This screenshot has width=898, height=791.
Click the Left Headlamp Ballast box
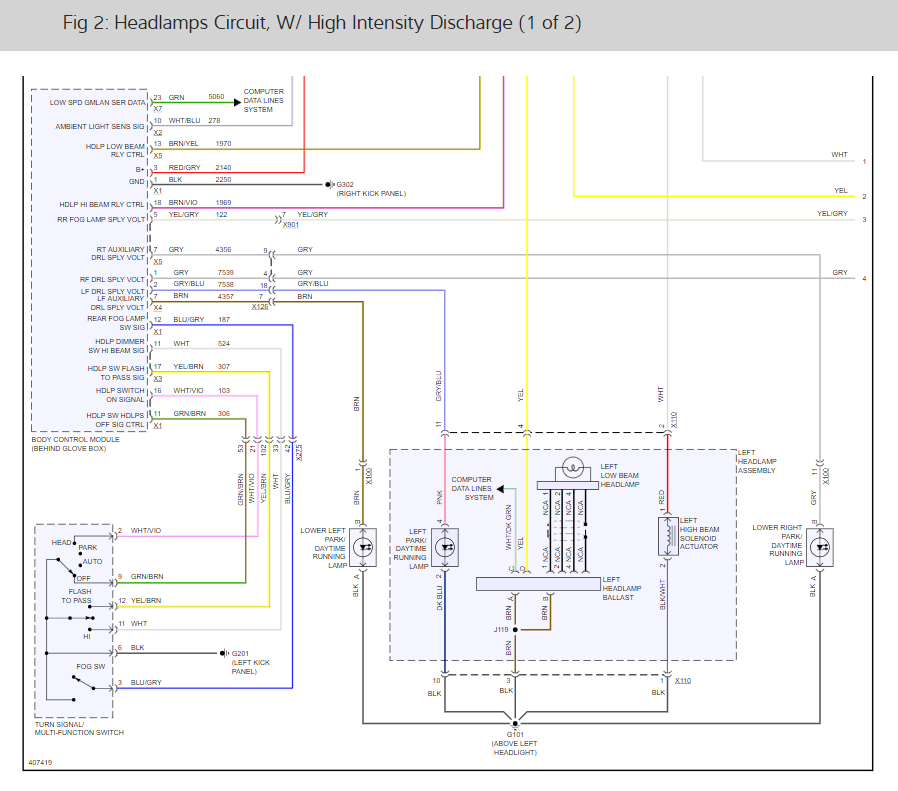point(536,583)
